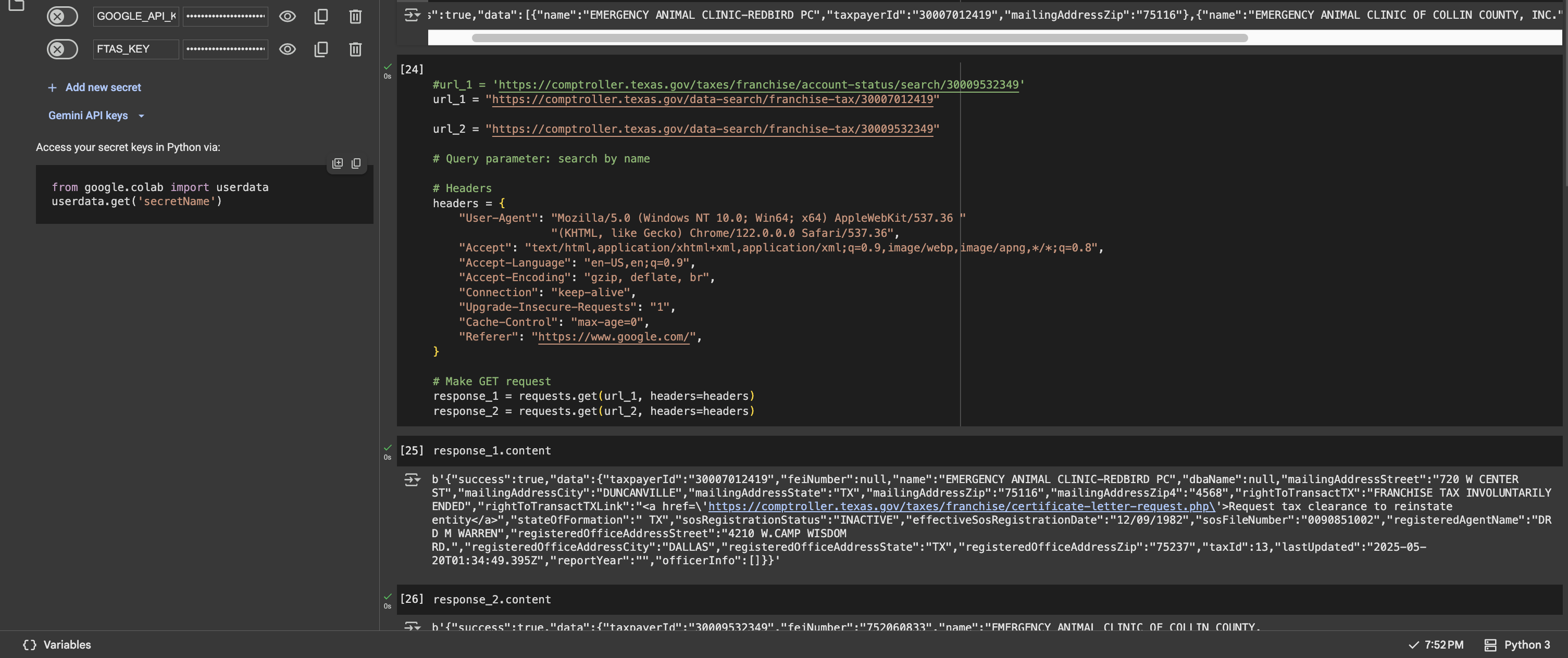Run cell 26 response_2.content
Image resolution: width=1568 pixels, height=658 pixels.
412,600
